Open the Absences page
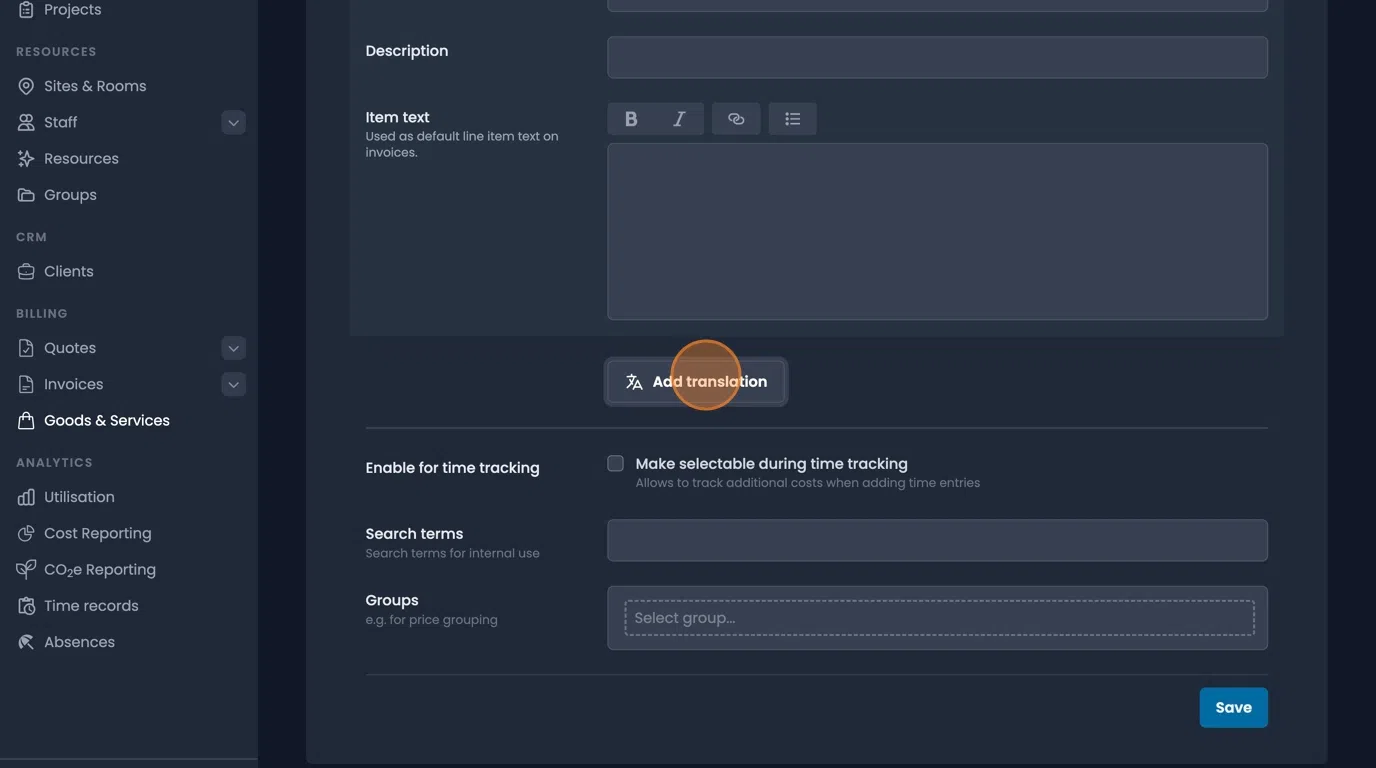Image resolution: width=1376 pixels, height=768 pixels. pos(79,641)
